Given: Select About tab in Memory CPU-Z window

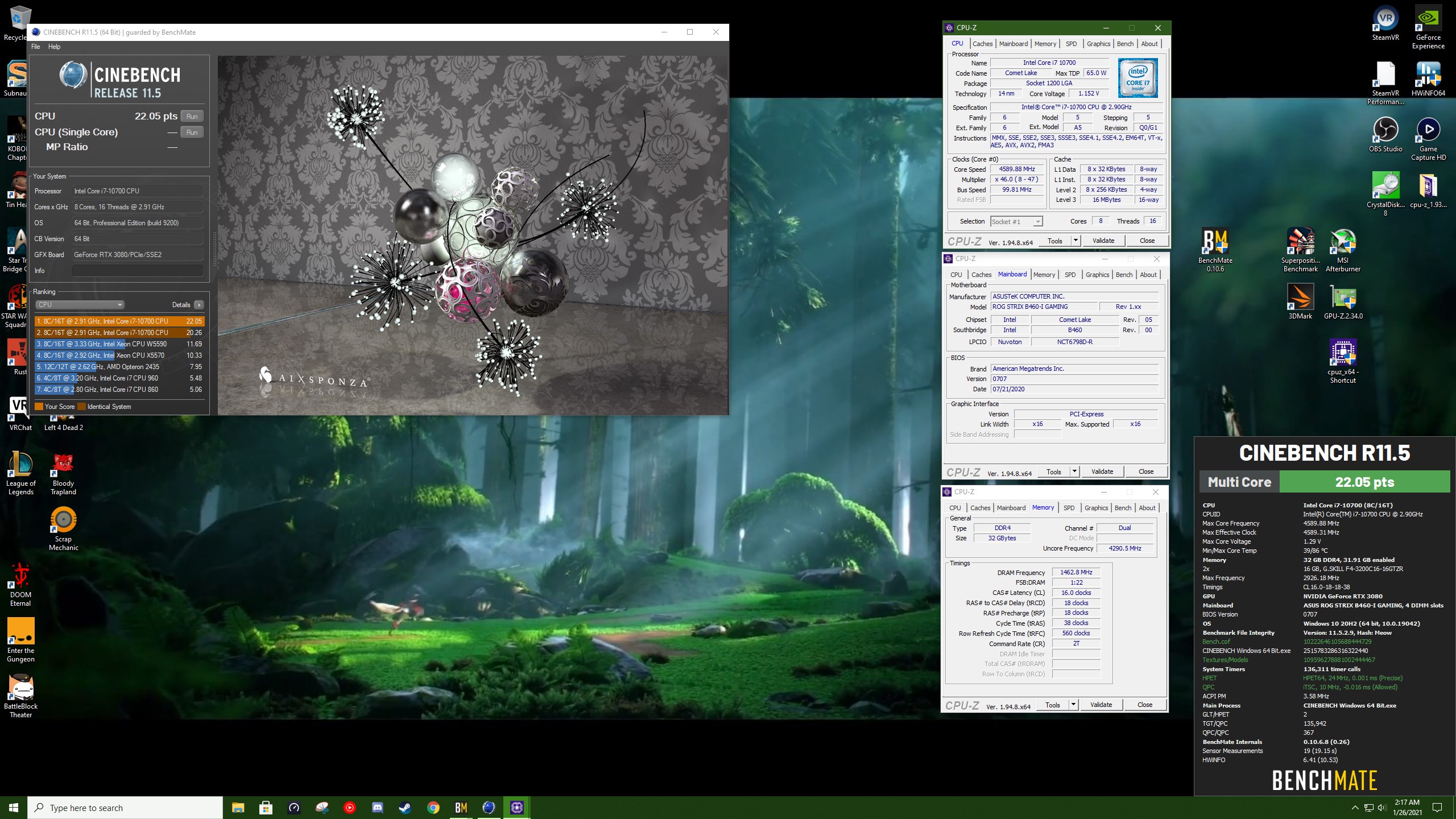Looking at the screenshot, I should (1147, 508).
